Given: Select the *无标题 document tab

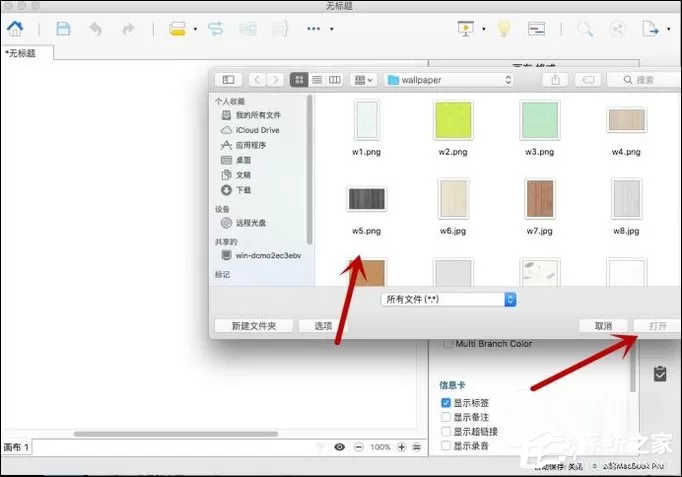Looking at the screenshot, I should (x=27, y=53).
